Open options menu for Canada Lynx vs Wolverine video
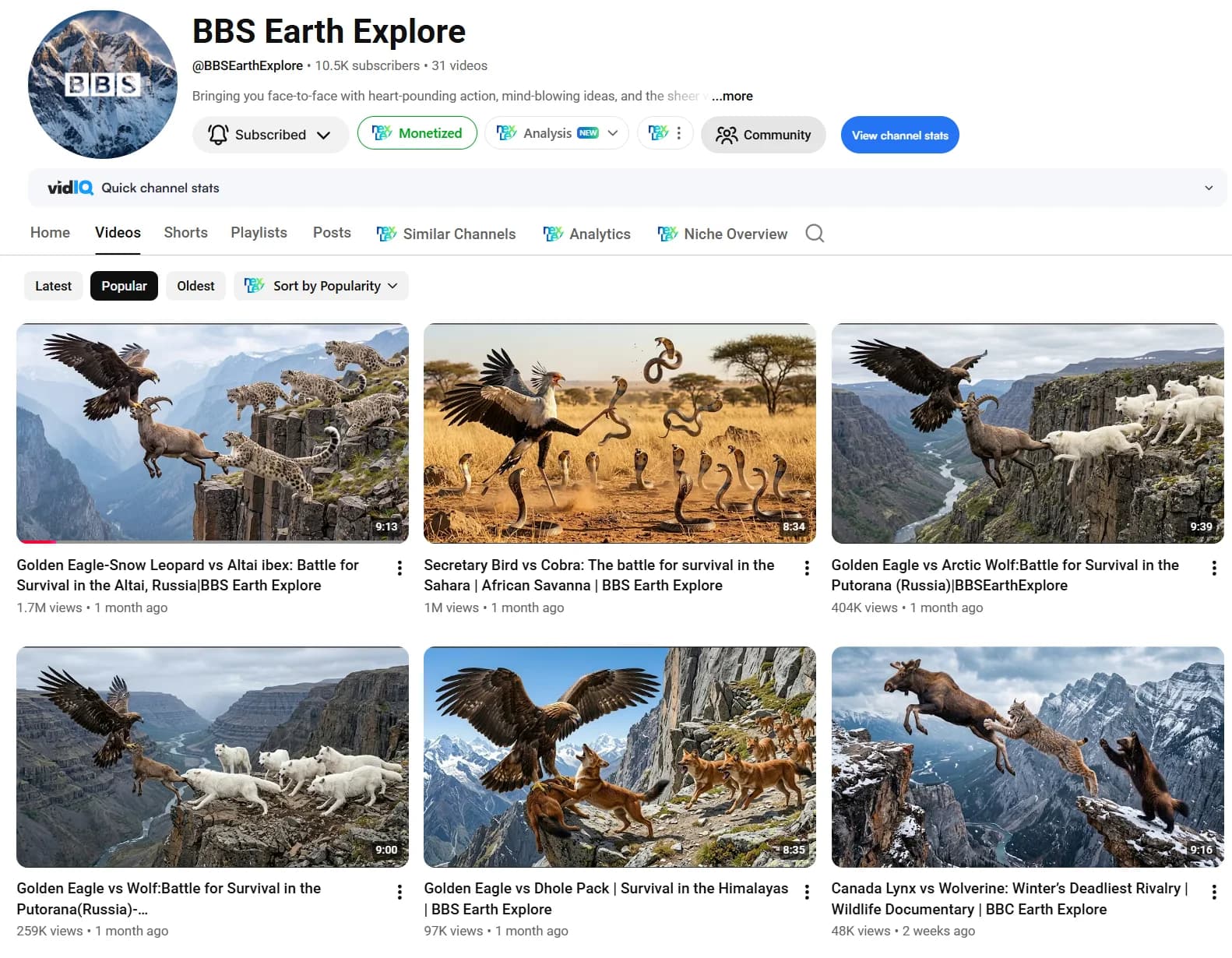 click(1214, 892)
